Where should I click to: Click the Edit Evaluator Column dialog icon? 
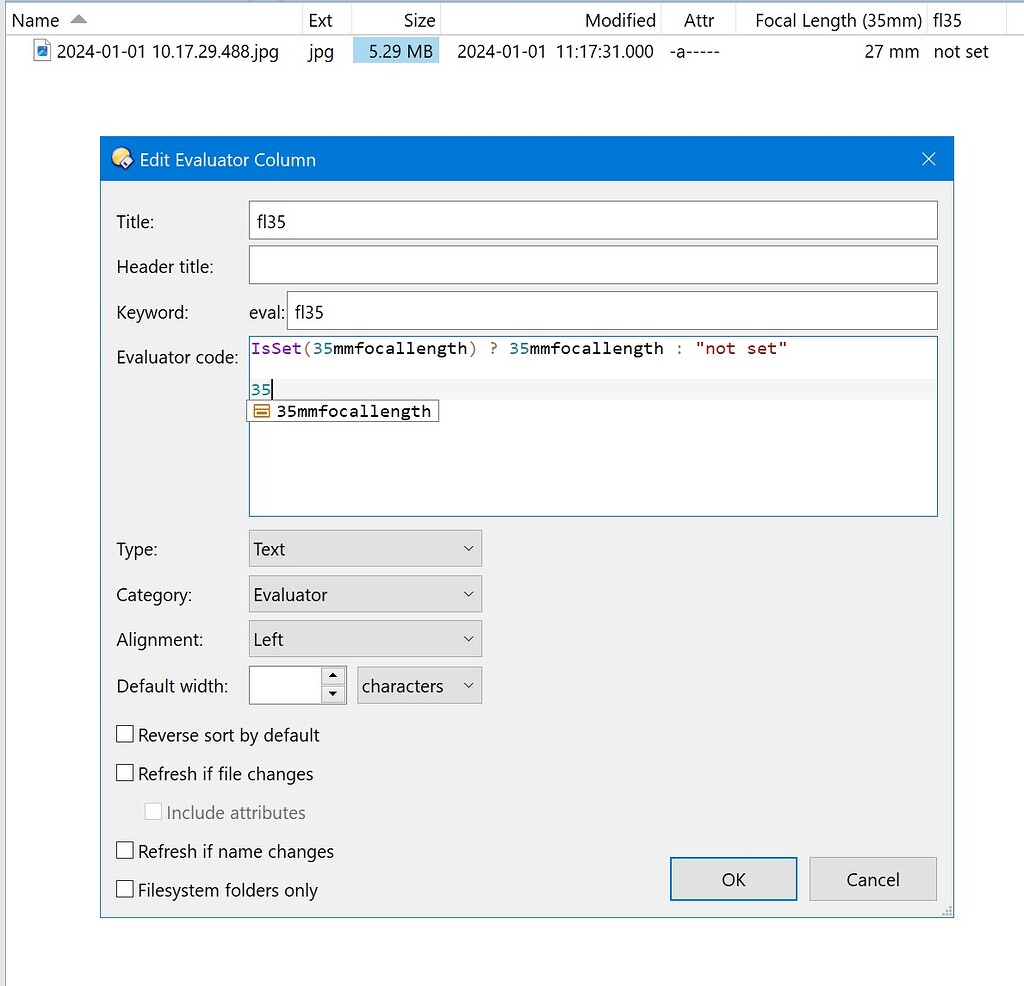tap(120, 158)
